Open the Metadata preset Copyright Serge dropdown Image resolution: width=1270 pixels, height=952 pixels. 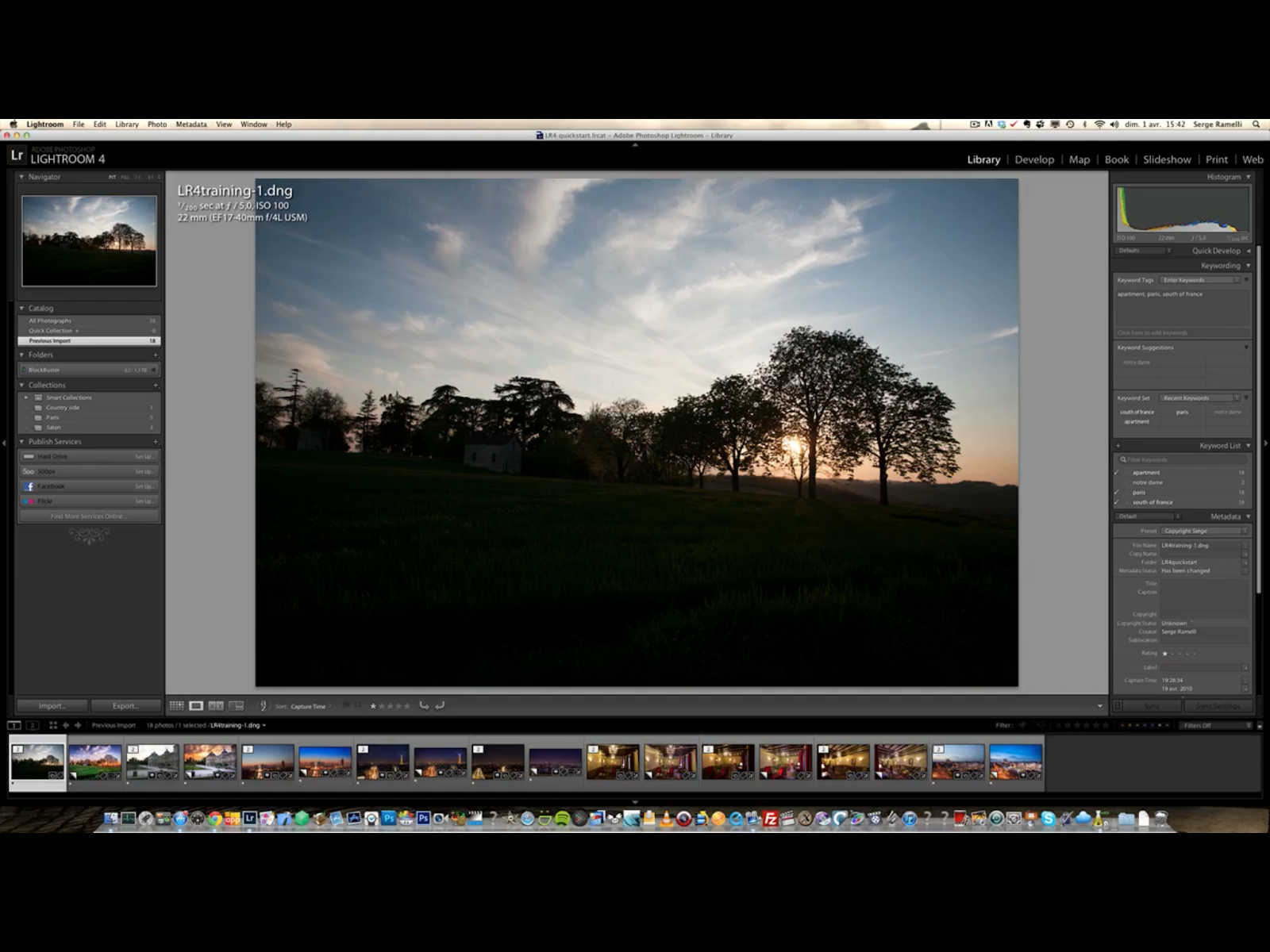click(1204, 531)
